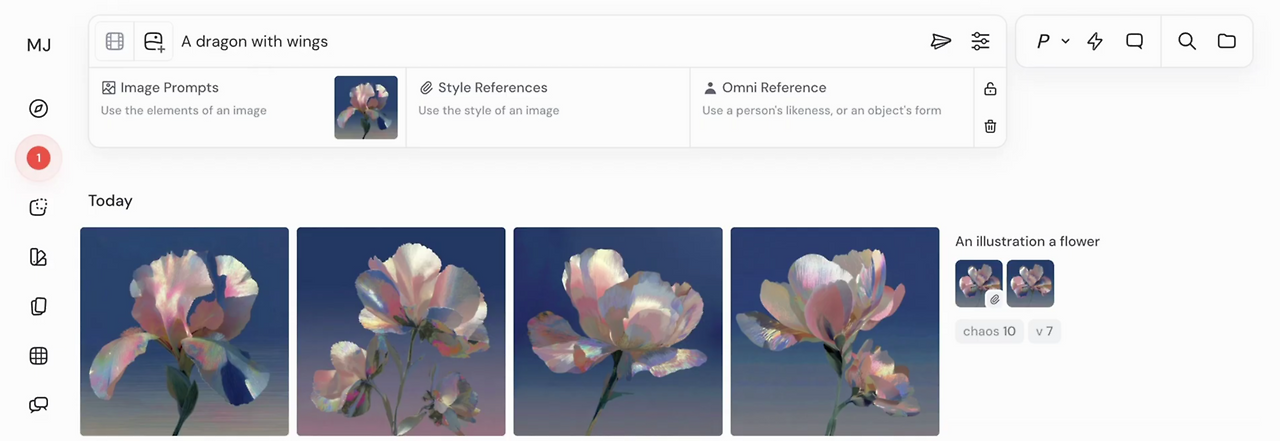This screenshot has width=1280, height=441.
Task: Open the search magnifier icon
Action: (x=1187, y=41)
